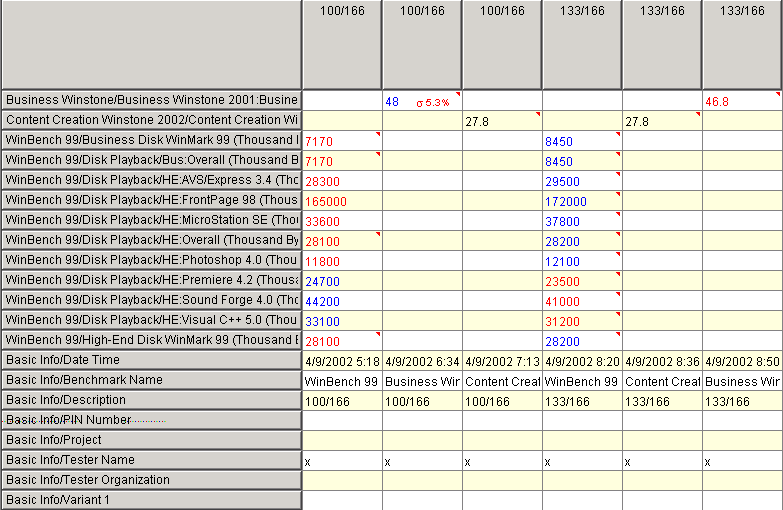
Task: Select the Basic Info/Description row header
Action: [151, 400]
